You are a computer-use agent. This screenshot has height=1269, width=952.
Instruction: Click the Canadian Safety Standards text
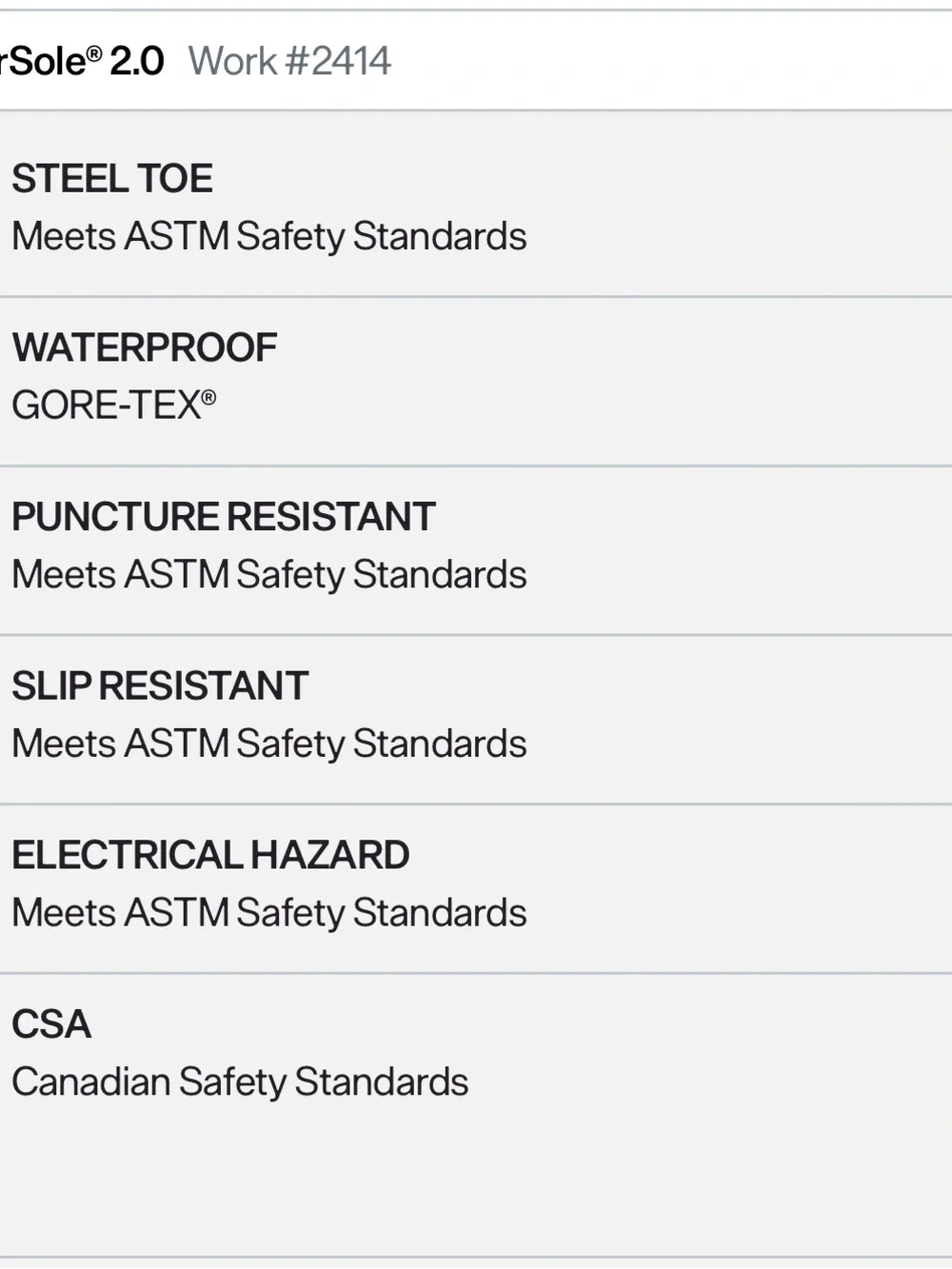point(240,1082)
